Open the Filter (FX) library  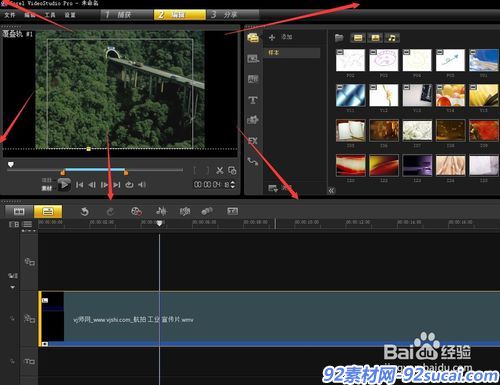tap(253, 141)
